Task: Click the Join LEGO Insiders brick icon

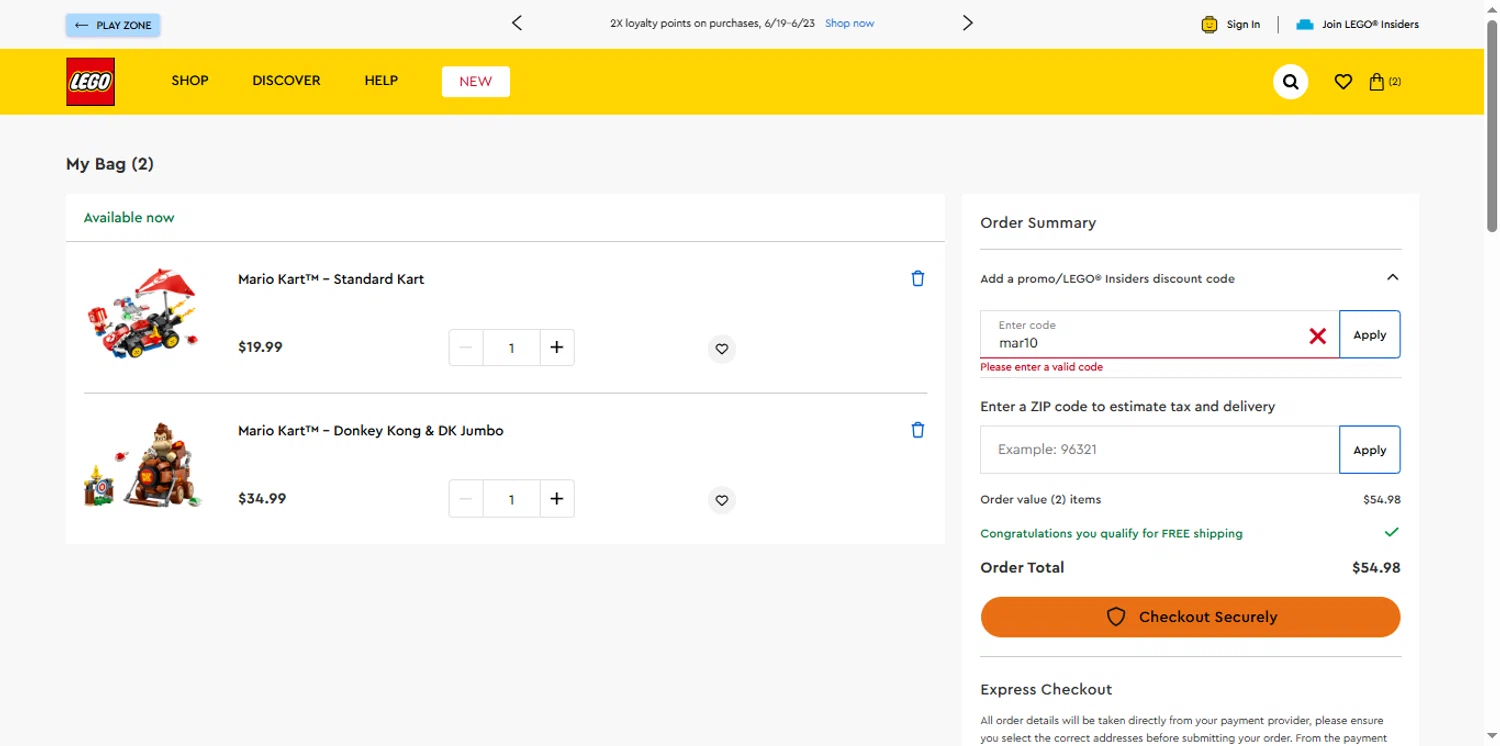Action: point(1304,24)
